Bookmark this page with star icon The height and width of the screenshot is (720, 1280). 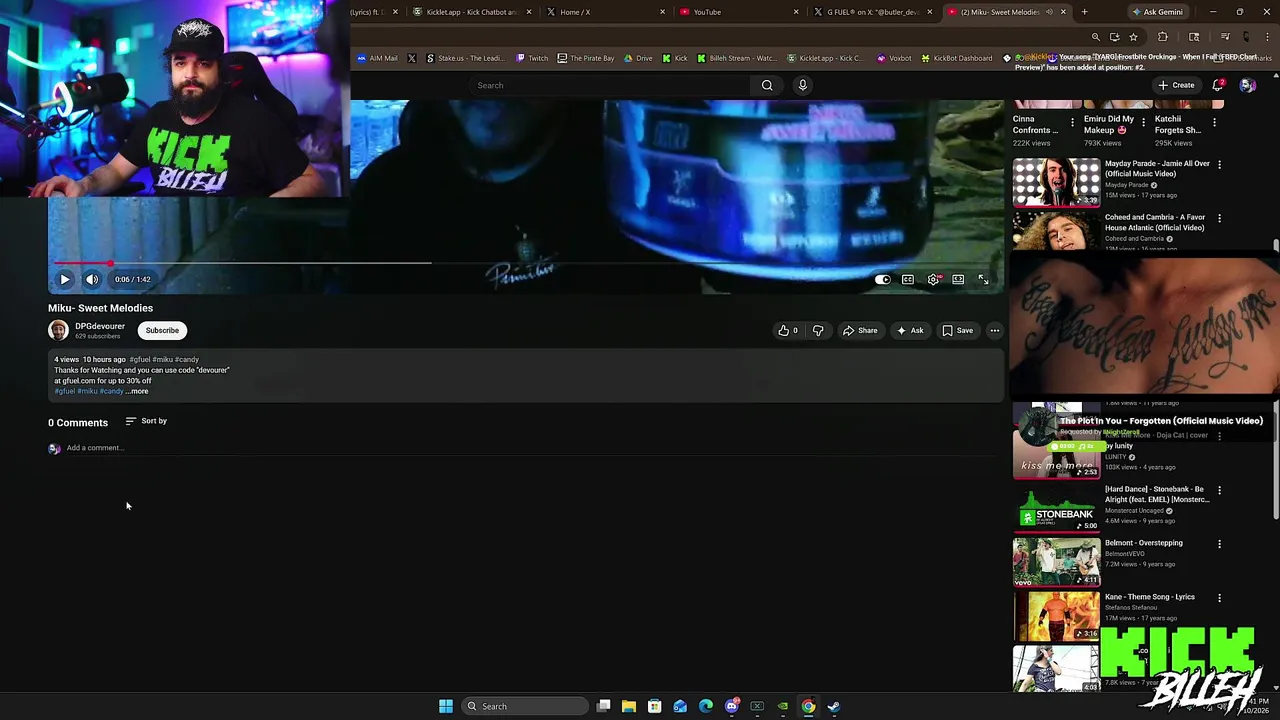(1133, 37)
